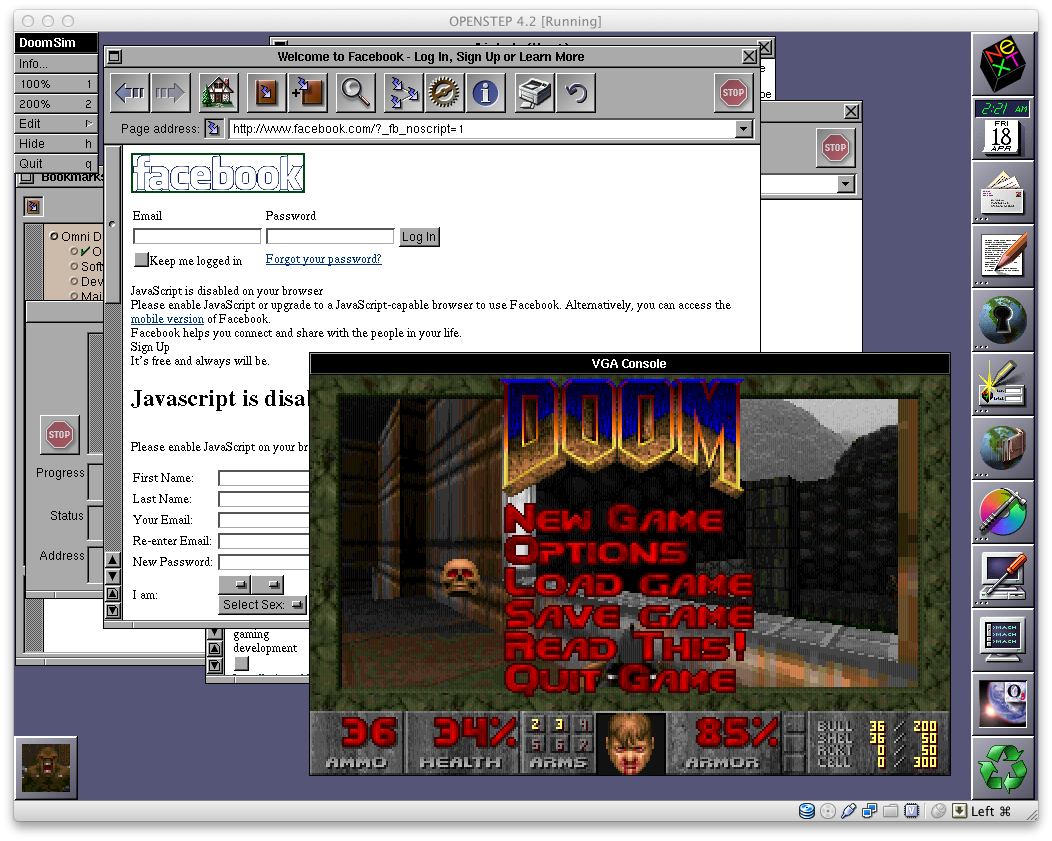1052x841 pixels.
Task: Focus the First Name sign-up field
Action: 264,478
